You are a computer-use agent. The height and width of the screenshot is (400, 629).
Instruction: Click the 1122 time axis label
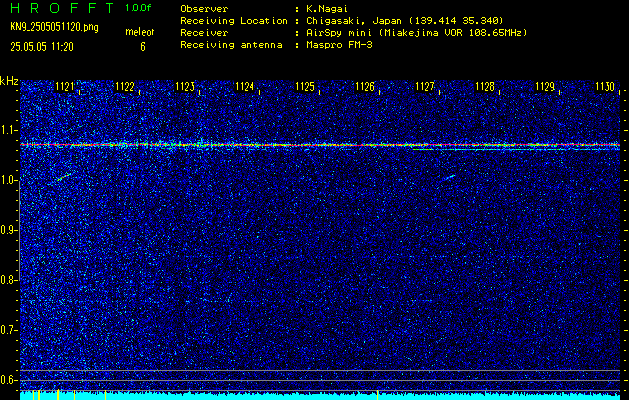coord(125,87)
